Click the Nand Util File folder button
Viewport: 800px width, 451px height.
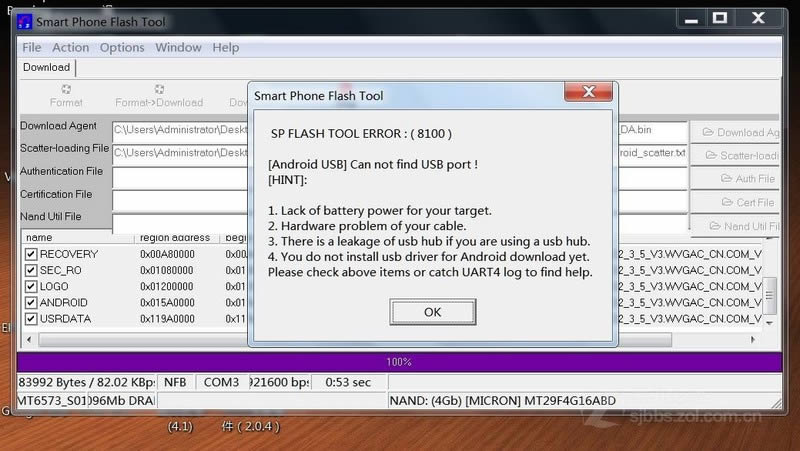[739, 226]
